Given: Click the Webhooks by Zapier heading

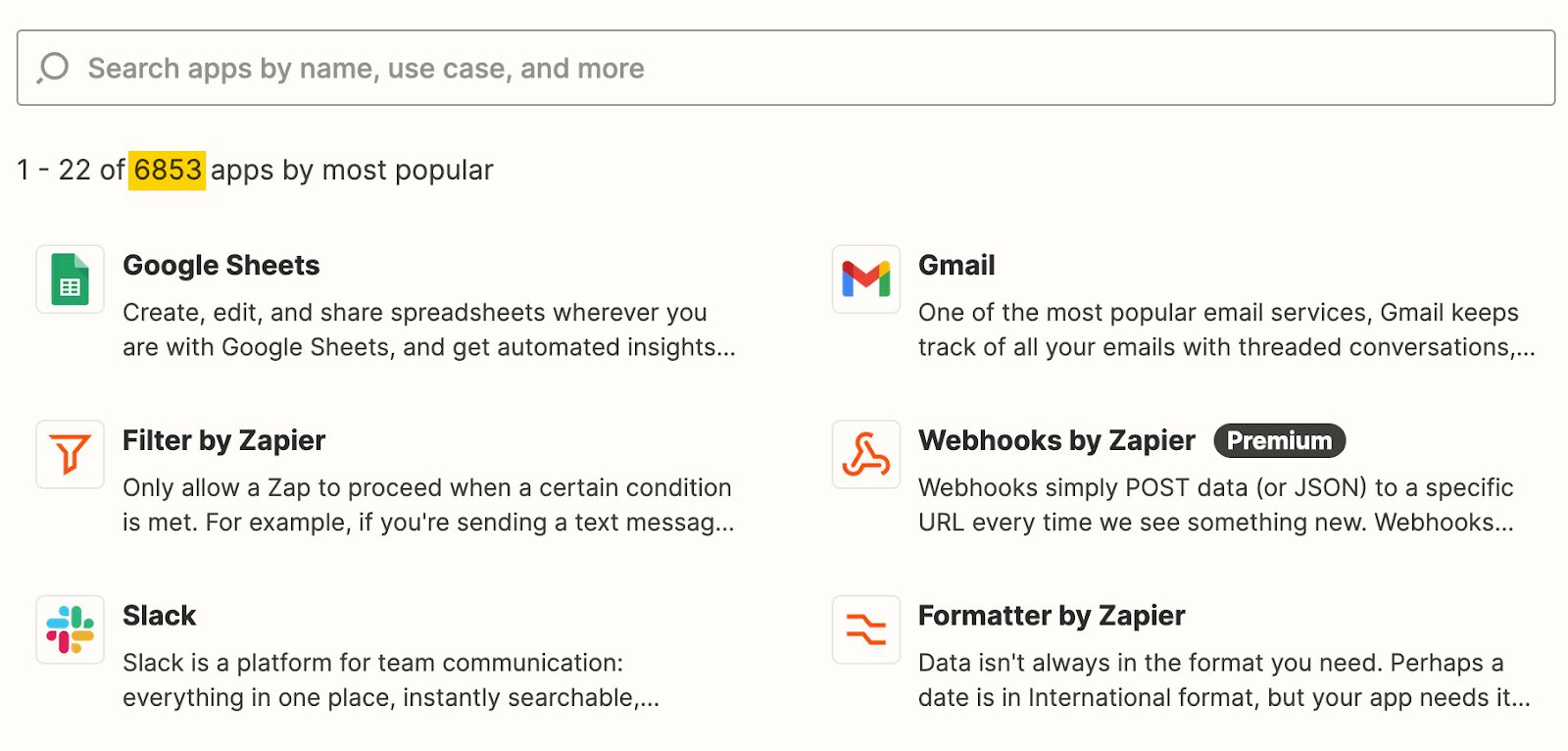Looking at the screenshot, I should tap(1055, 441).
